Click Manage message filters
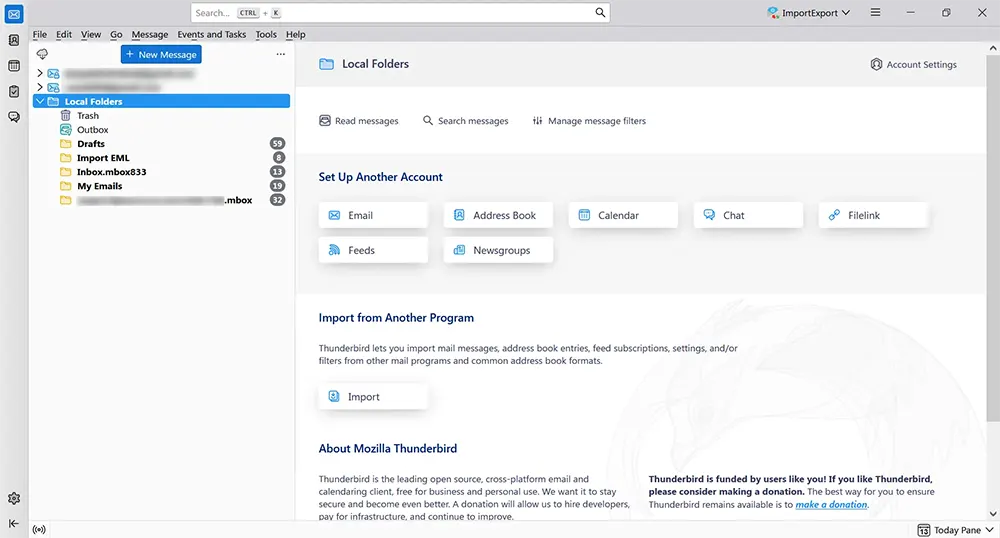This screenshot has height=538, width=1000. click(x=589, y=120)
